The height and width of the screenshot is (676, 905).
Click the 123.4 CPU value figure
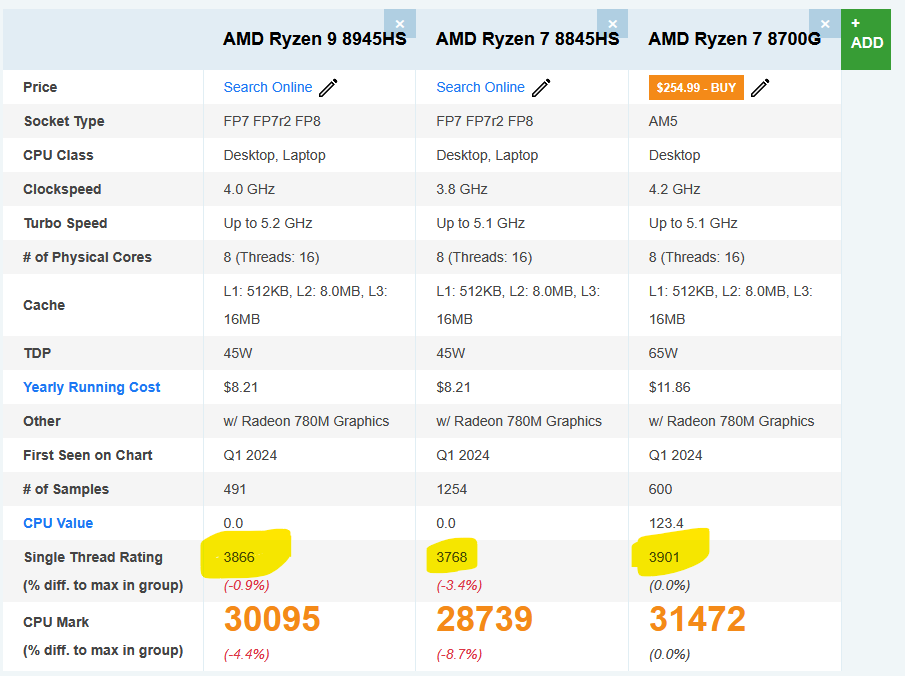pyautogui.click(x=666, y=523)
